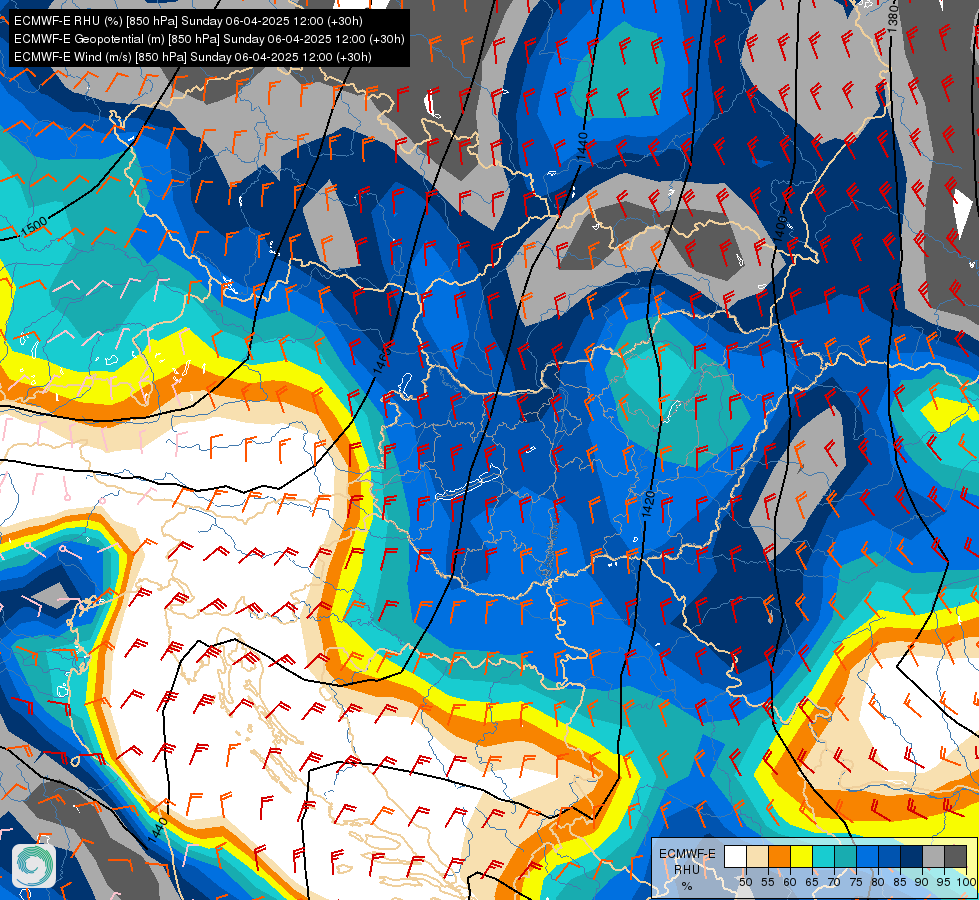Click the legend value 65
The image size is (979, 900).
pos(812,882)
